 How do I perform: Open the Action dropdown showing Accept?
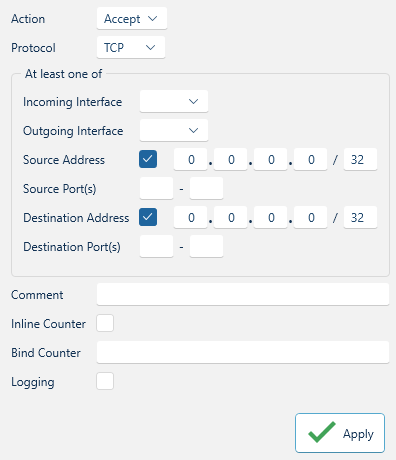[132, 19]
